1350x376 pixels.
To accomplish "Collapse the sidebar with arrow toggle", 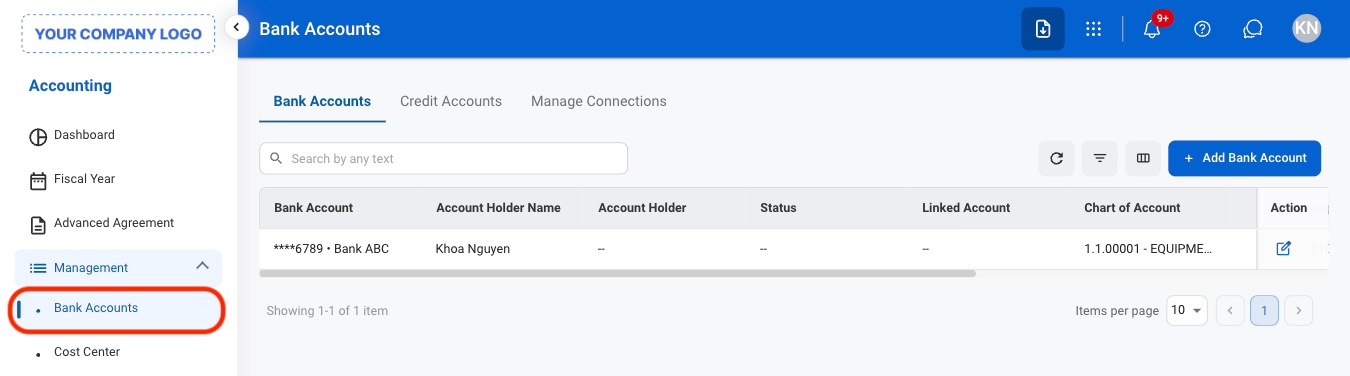I will click(236, 28).
